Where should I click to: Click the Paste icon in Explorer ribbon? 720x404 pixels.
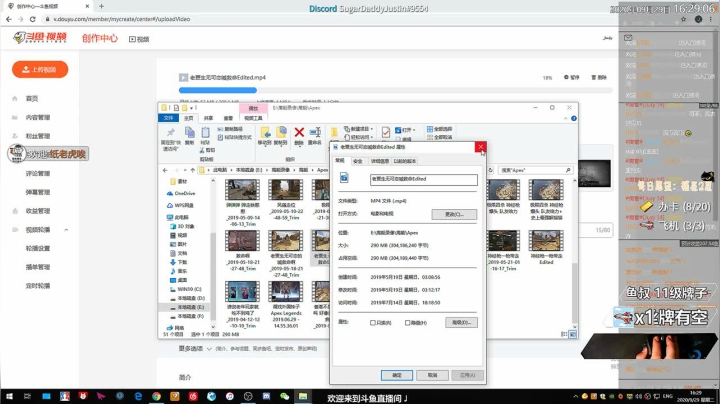point(205,133)
